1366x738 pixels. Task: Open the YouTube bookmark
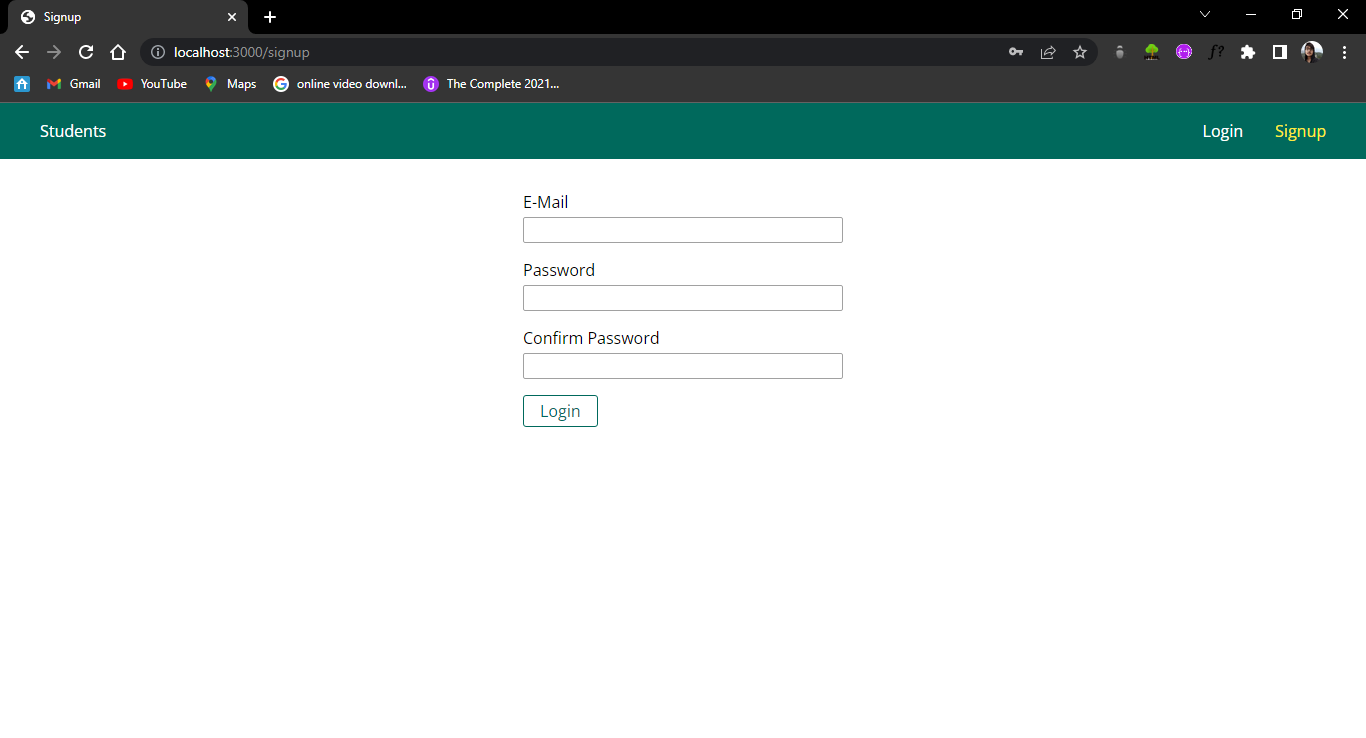151,84
